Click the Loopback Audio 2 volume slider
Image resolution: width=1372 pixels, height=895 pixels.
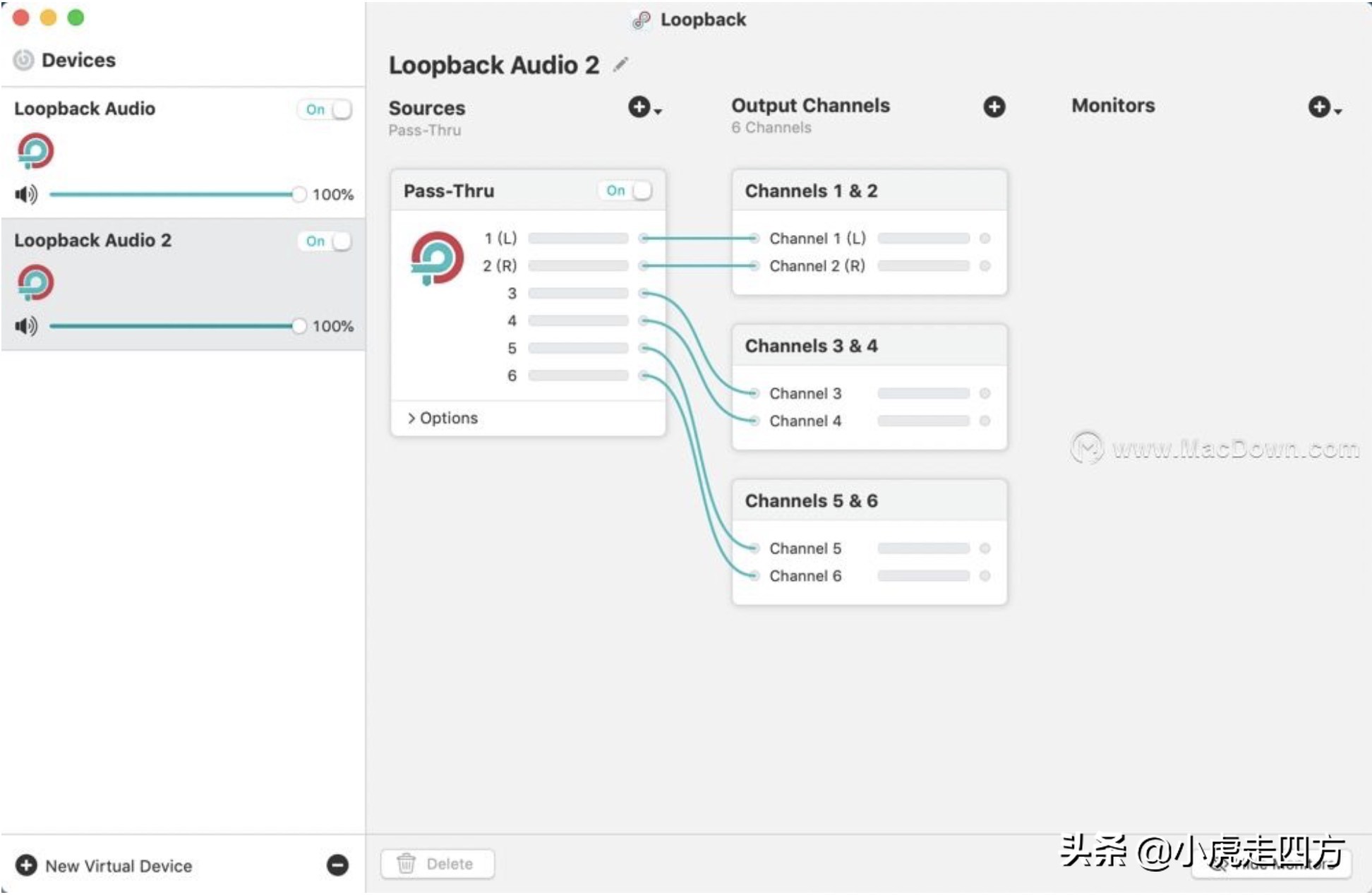click(173, 326)
